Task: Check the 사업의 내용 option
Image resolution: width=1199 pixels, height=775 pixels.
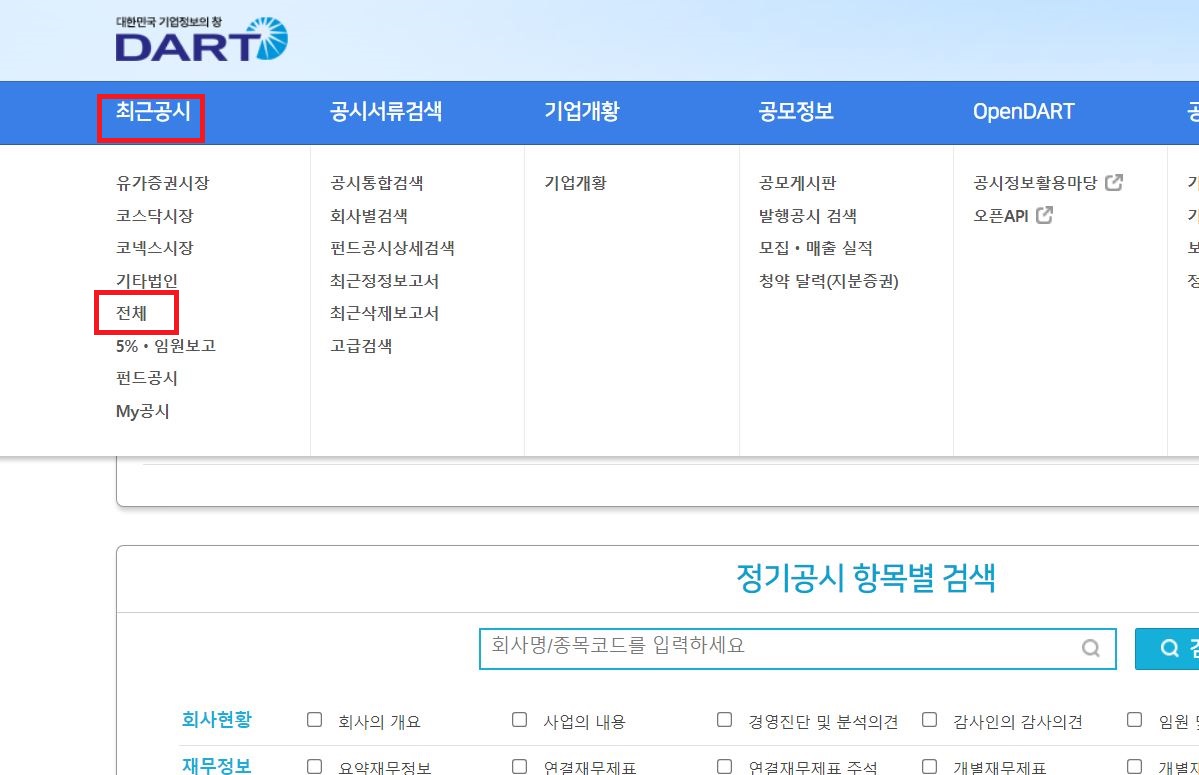Action: coord(519,719)
